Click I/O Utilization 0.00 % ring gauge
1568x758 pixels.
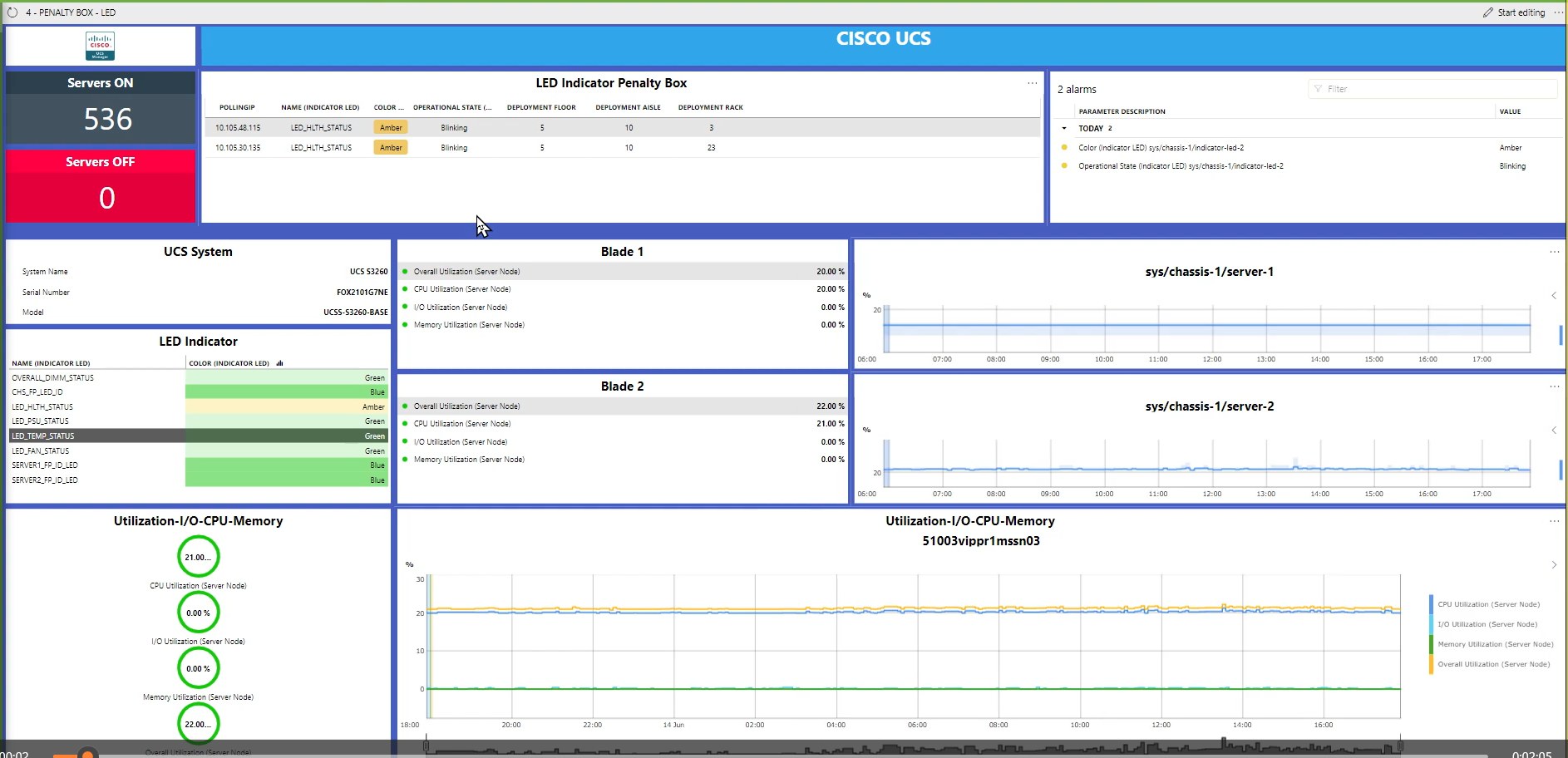tap(198, 613)
